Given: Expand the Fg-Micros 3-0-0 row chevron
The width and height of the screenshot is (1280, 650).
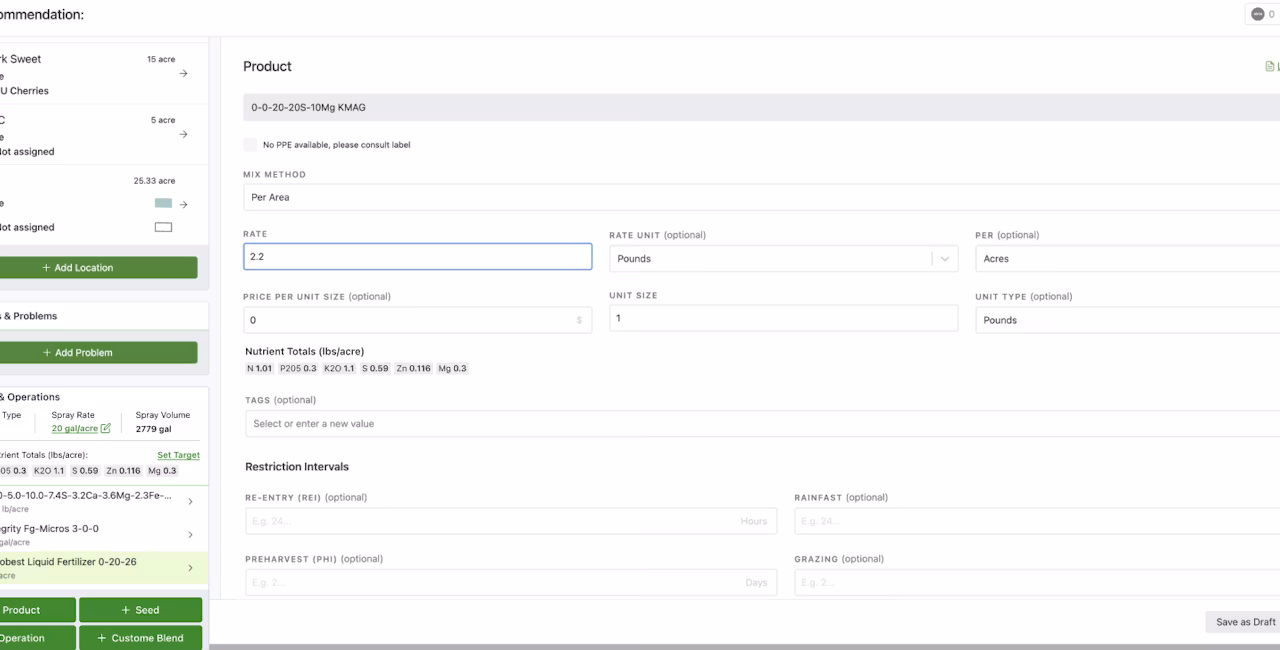Looking at the screenshot, I should tap(190, 535).
